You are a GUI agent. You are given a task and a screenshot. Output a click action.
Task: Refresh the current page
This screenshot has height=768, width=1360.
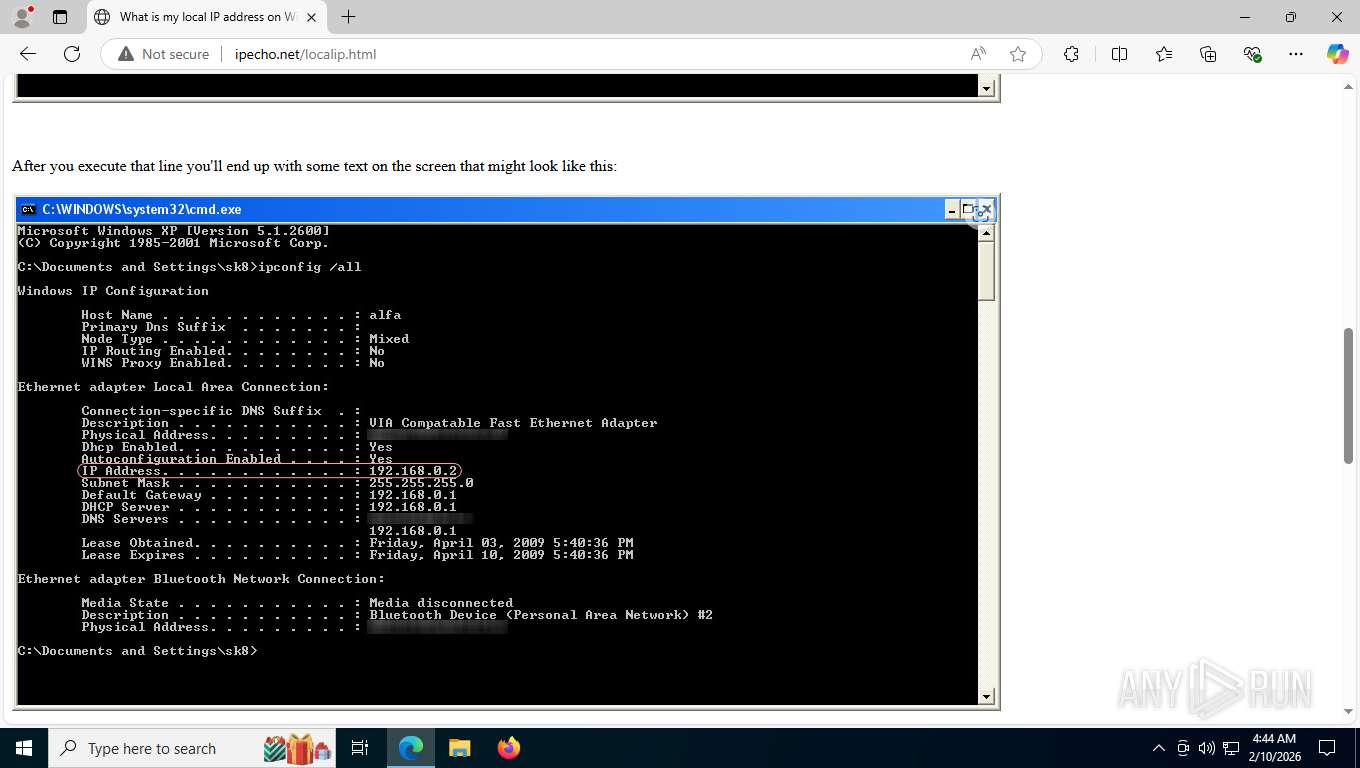(x=72, y=54)
